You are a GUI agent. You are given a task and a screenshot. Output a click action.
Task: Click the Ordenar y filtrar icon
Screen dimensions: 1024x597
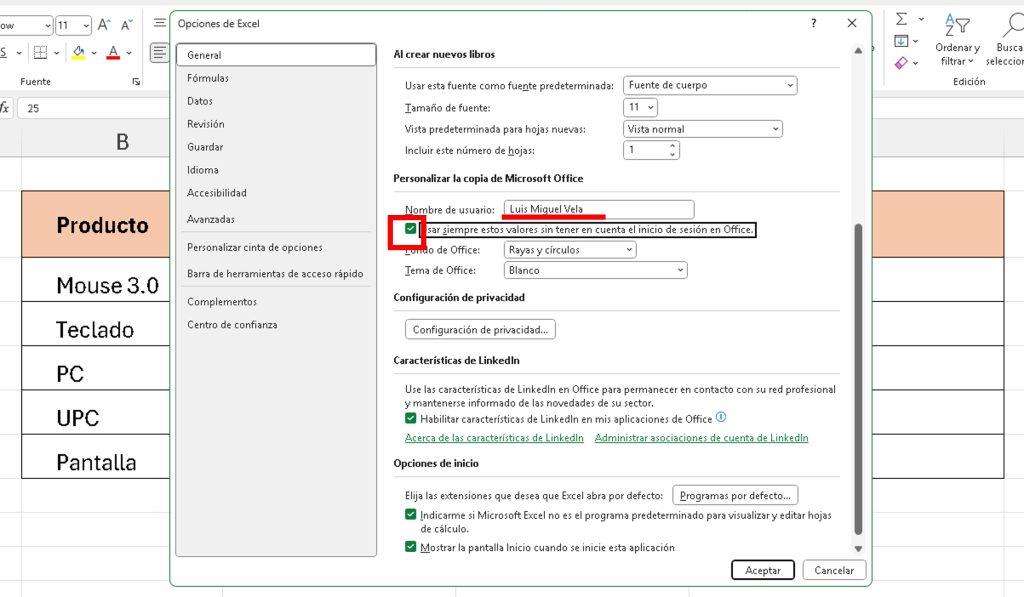point(956,26)
